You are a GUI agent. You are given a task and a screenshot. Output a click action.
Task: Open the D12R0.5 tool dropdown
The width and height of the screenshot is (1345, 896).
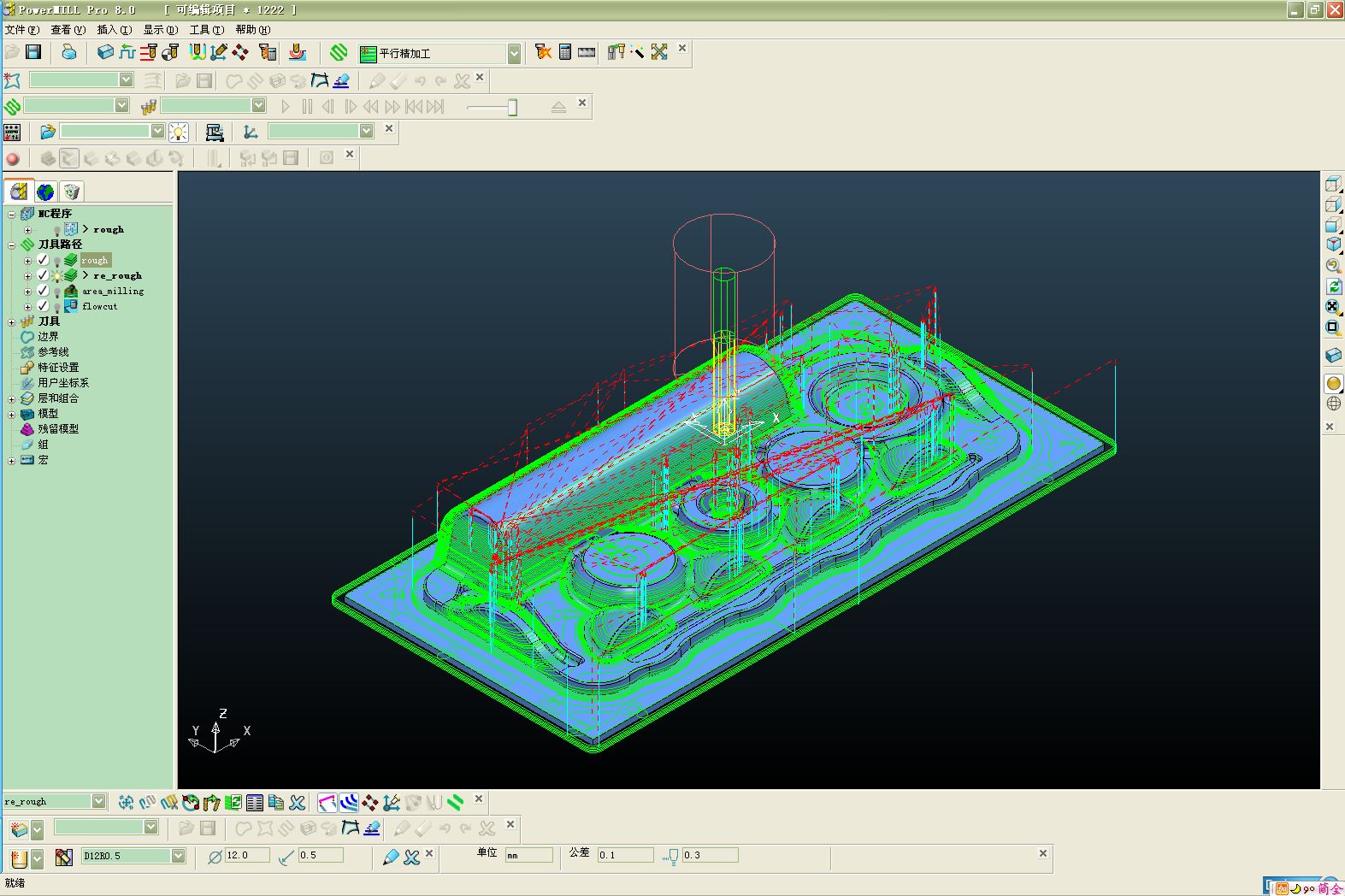pyautogui.click(x=178, y=856)
